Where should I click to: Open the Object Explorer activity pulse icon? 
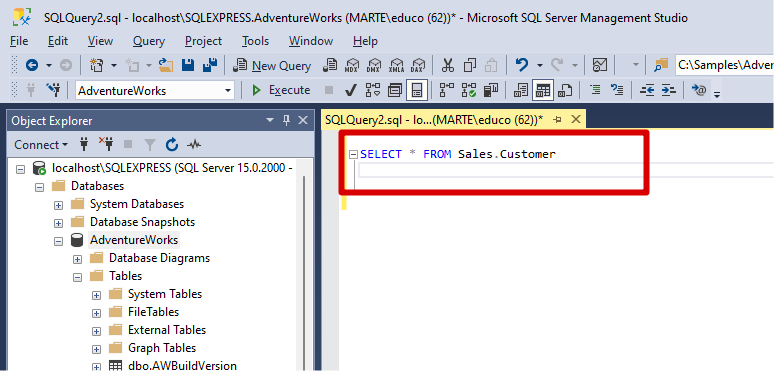coord(194,145)
